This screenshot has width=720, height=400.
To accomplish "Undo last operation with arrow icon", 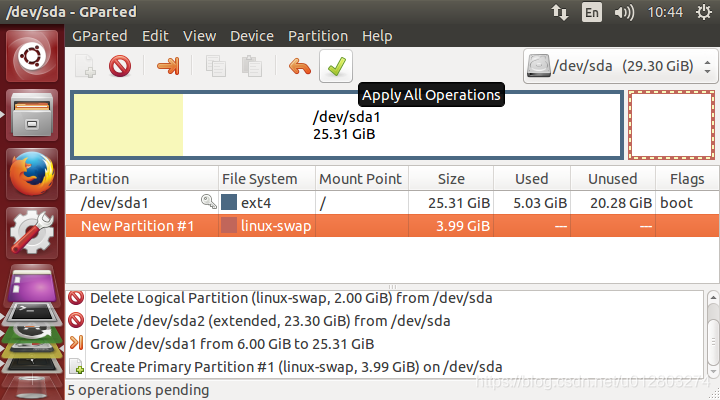I will 300,66.
